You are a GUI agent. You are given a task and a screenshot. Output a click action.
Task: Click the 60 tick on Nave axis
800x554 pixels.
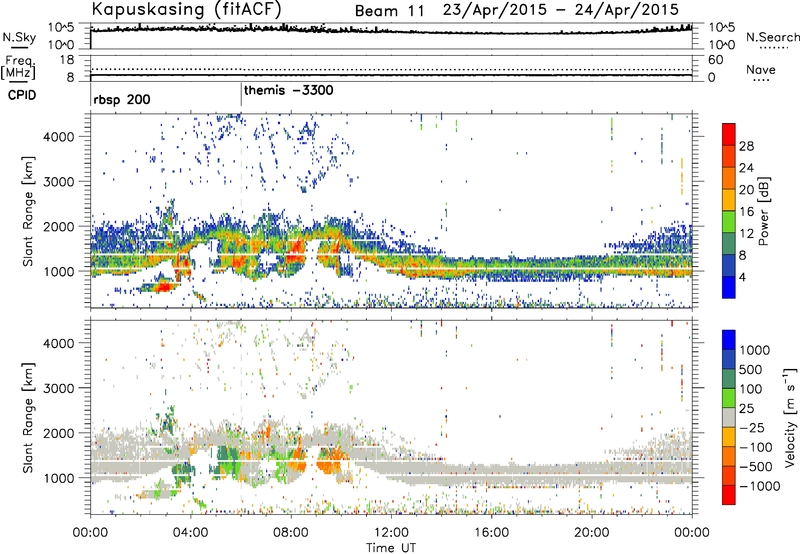[715, 60]
